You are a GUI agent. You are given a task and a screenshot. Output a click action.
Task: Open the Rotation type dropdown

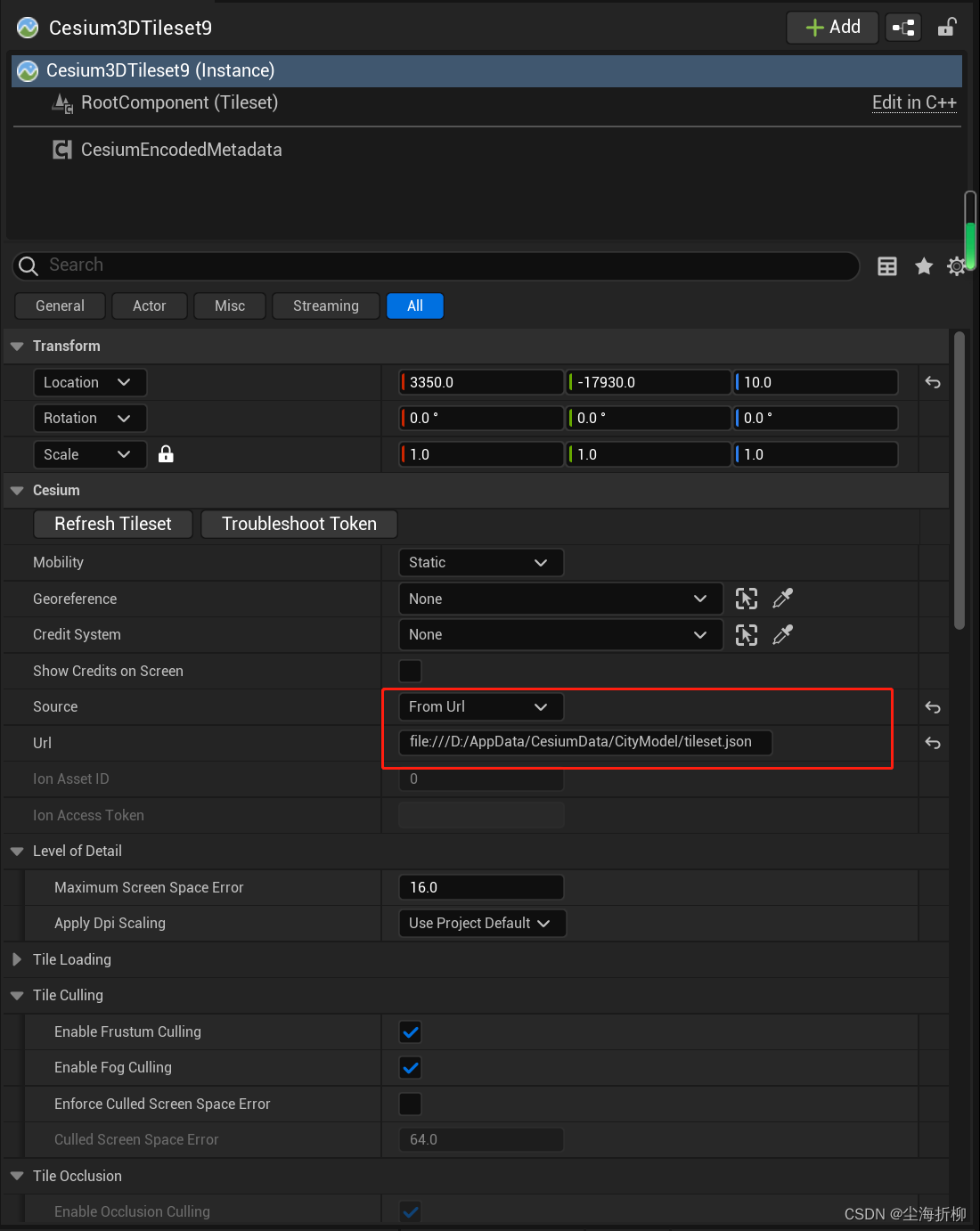[90, 418]
